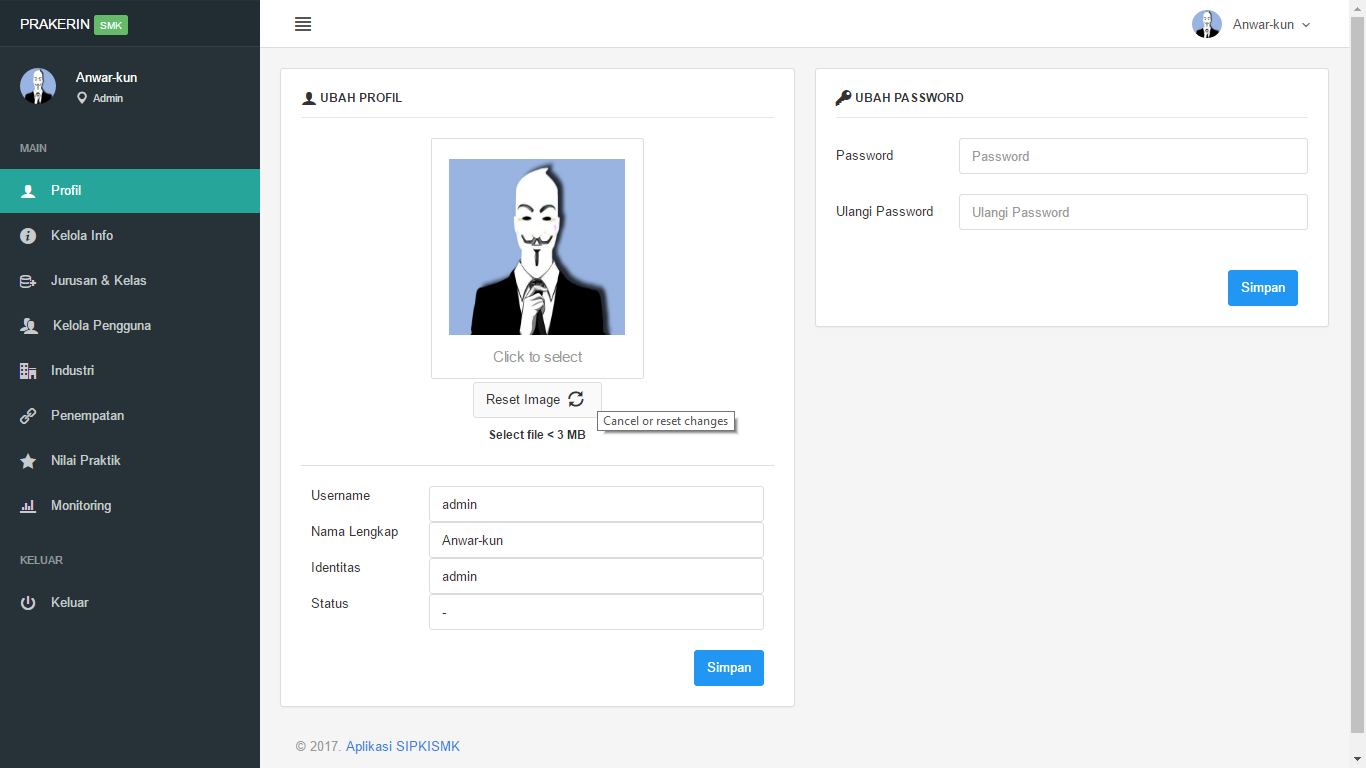Click the Anwar-kun name in top bar
This screenshot has height=768, width=1366.
tap(1263, 25)
